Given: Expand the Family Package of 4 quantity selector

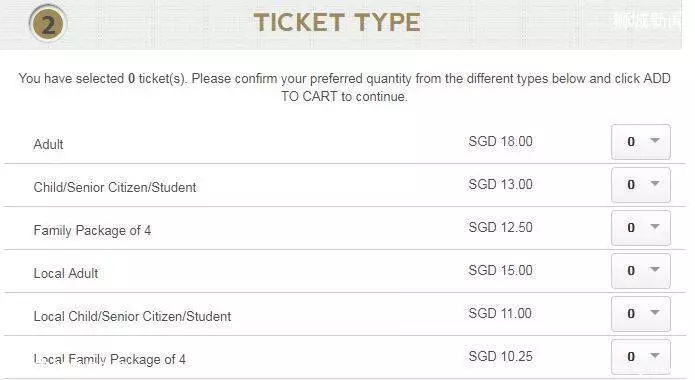Looking at the screenshot, I should click(640, 228).
